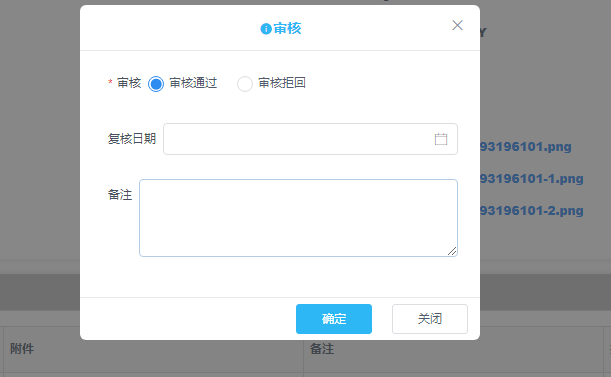The width and height of the screenshot is (611, 377).
Task: Focus the 复核日期 date input field
Action: pyautogui.click(x=310, y=139)
